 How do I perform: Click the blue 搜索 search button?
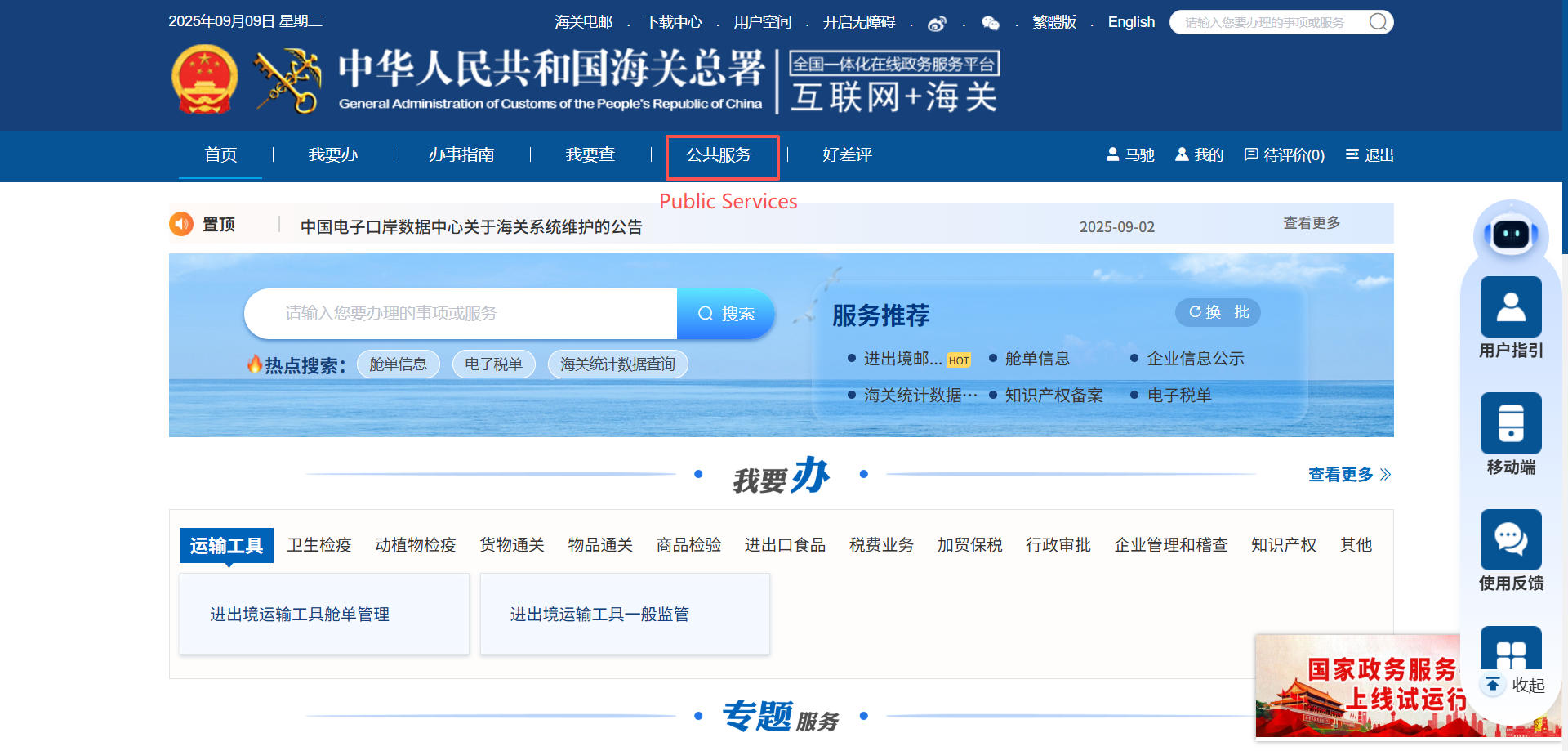click(x=725, y=314)
